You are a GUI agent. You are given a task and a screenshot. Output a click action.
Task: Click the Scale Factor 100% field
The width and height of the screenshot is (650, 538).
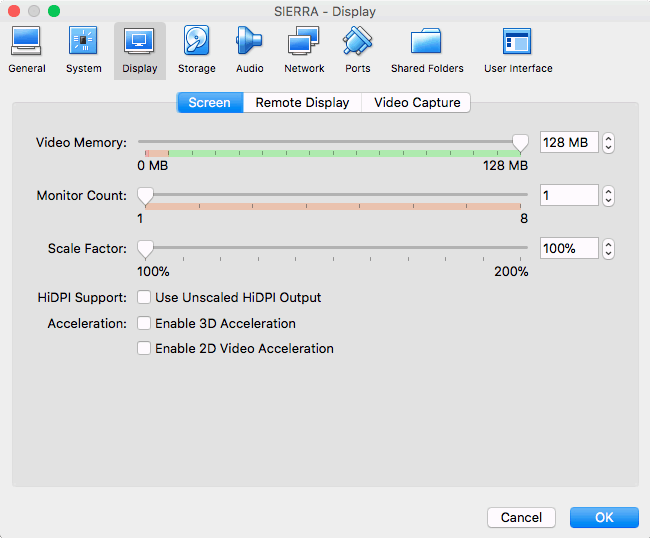[x=569, y=248]
